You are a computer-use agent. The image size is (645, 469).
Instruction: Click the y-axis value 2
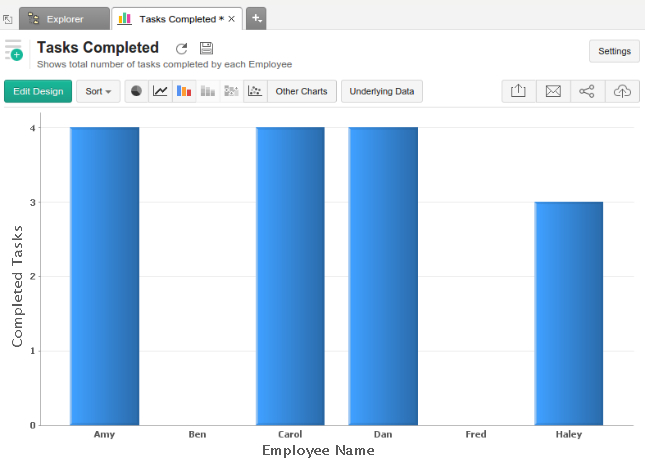(x=32, y=276)
